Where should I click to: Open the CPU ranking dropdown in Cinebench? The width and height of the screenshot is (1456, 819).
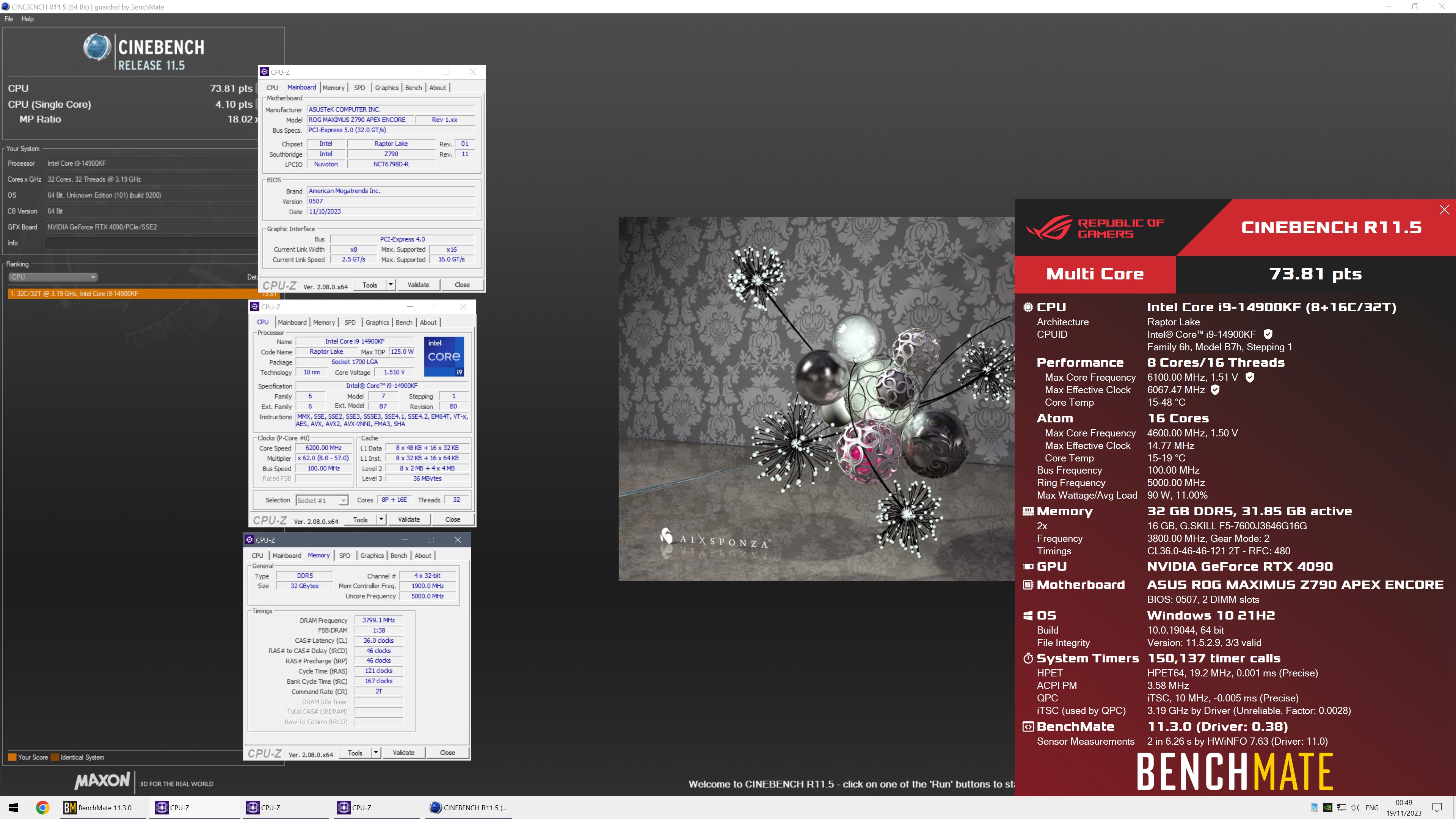tap(53, 277)
